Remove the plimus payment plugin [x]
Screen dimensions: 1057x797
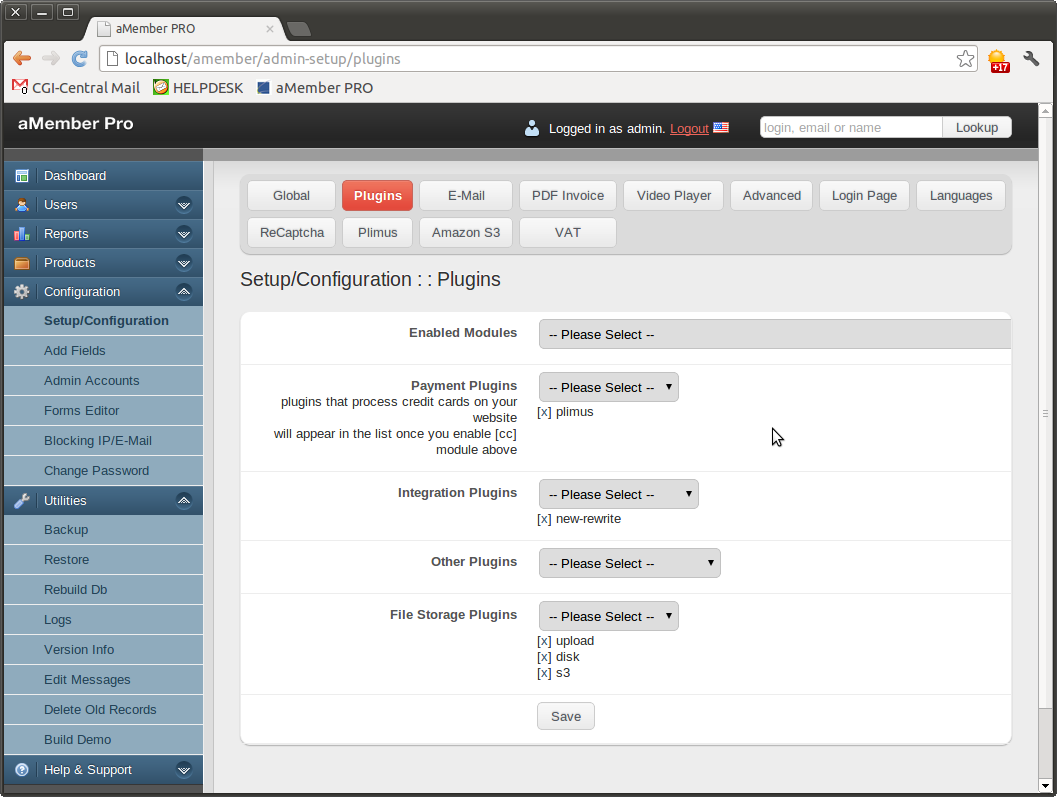point(544,412)
